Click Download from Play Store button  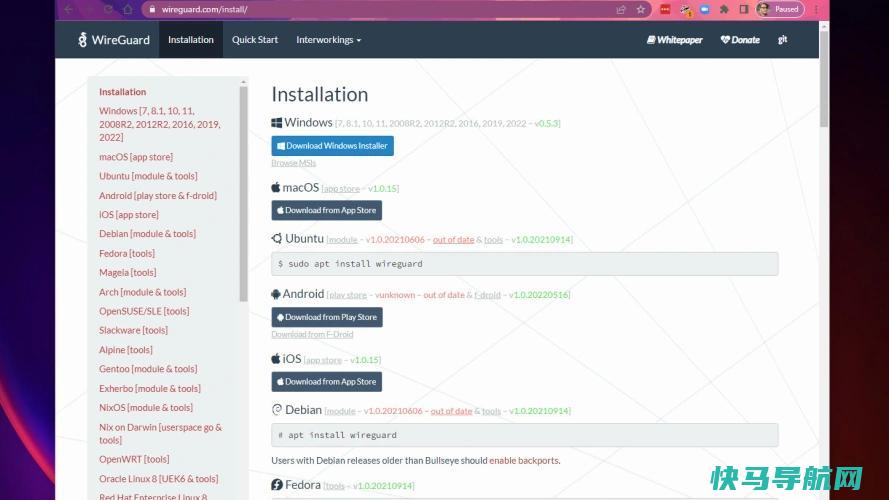(x=327, y=317)
